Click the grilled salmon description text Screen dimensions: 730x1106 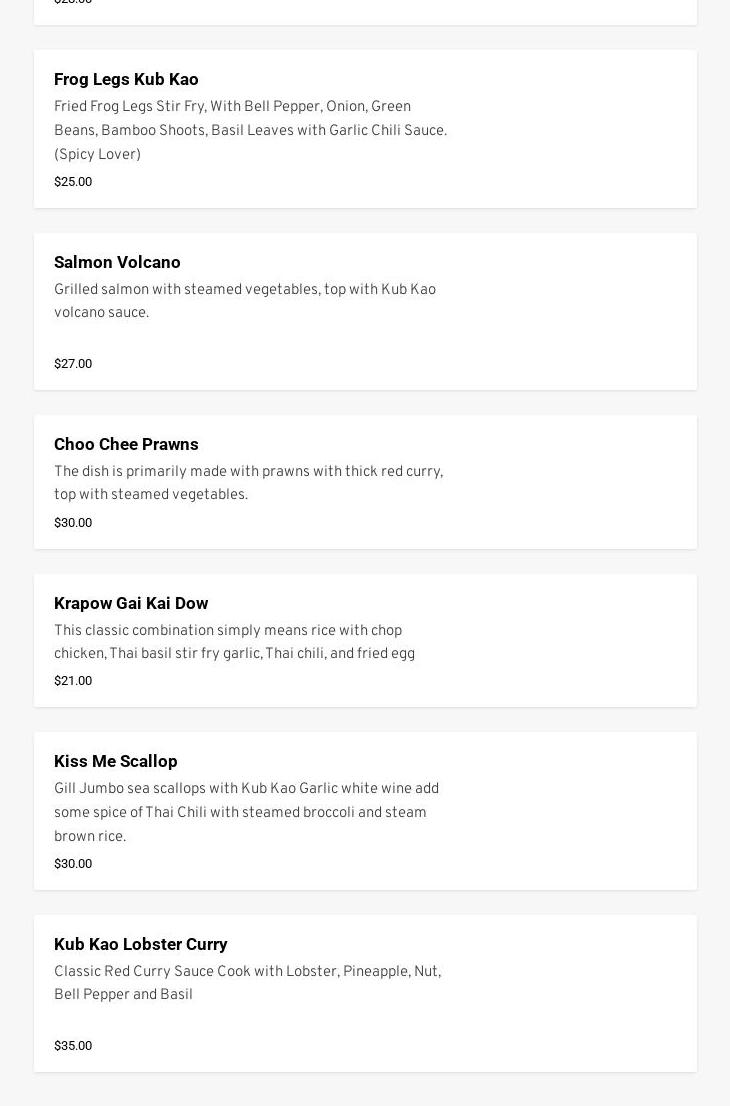[245, 300]
